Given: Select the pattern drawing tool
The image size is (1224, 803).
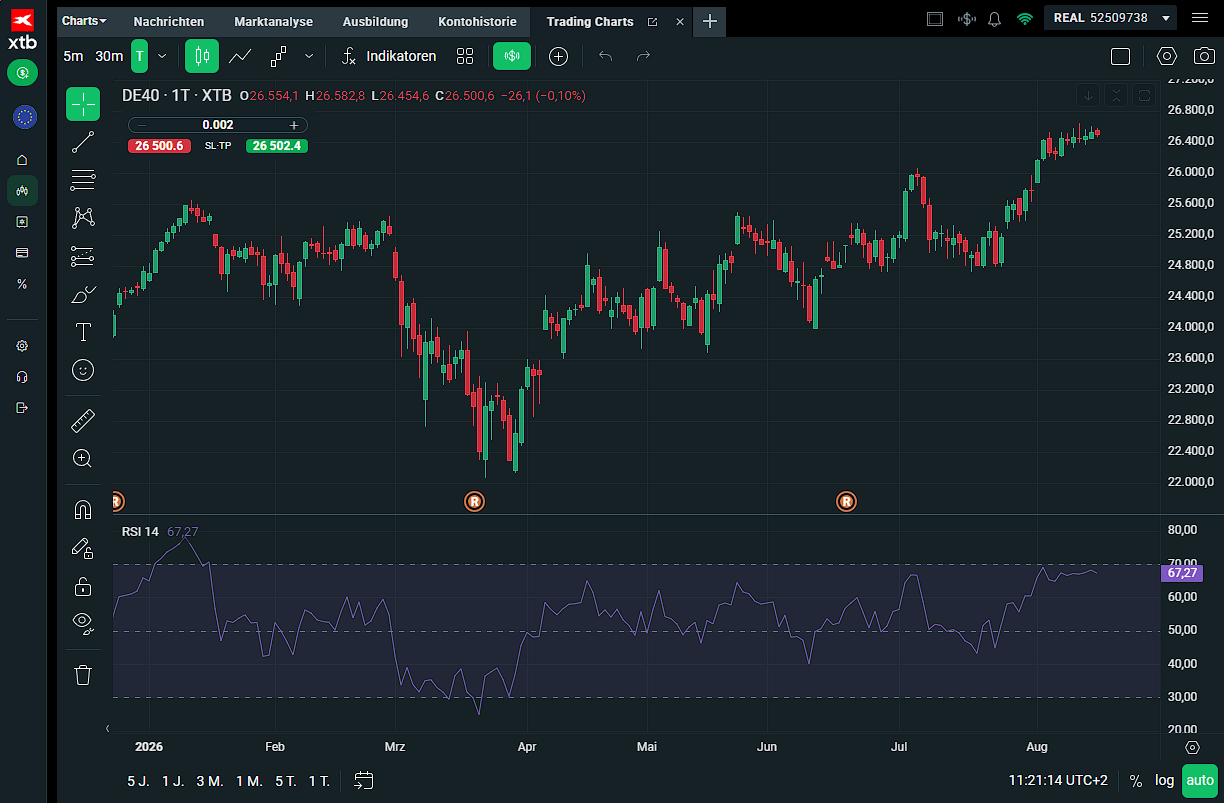Looking at the screenshot, I should pyautogui.click(x=83, y=217).
